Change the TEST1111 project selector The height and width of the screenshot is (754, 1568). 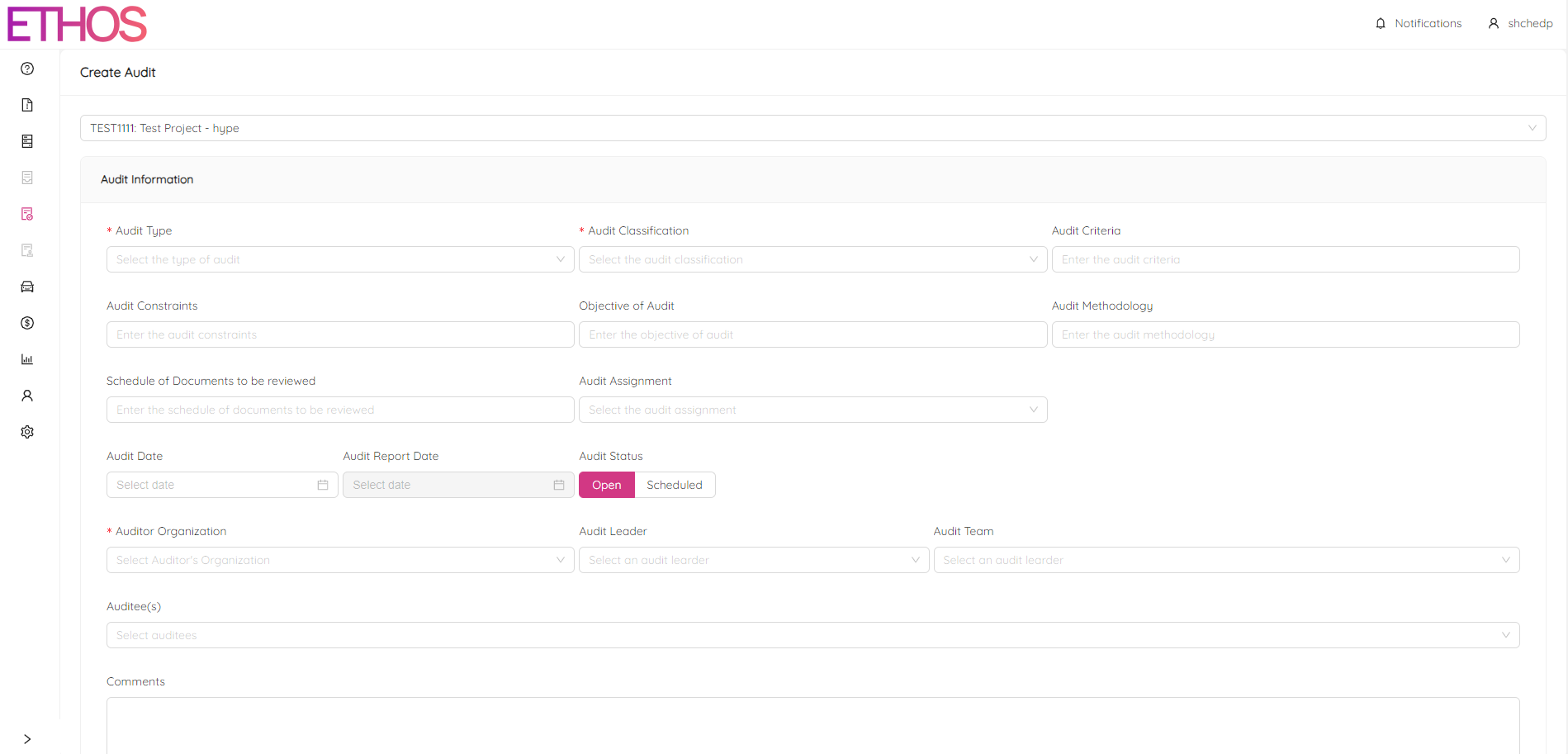(812, 128)
